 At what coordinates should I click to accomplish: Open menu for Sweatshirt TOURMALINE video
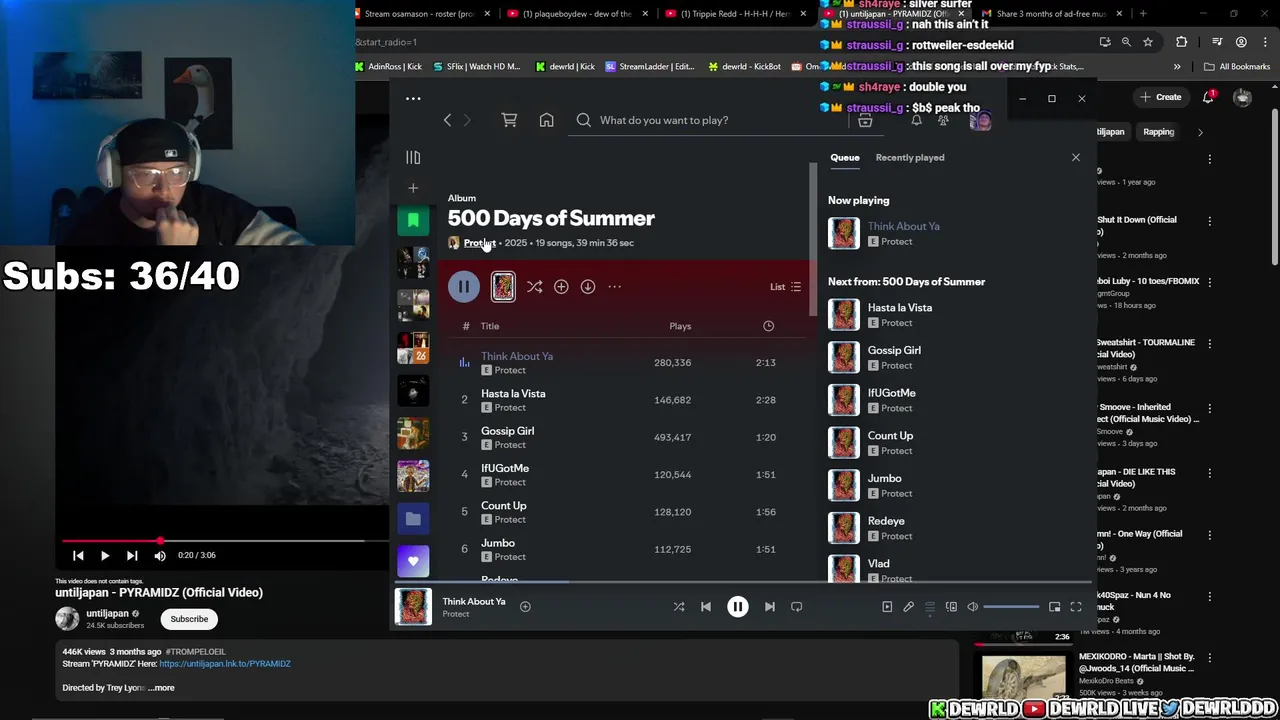(x=1210, y=344)
